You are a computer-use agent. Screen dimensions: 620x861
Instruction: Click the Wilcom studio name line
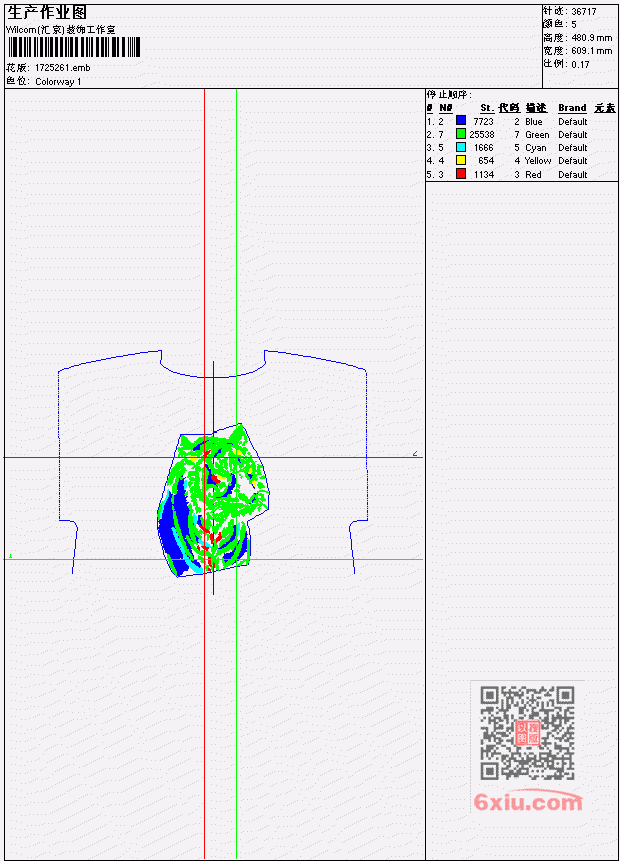coord(61,30)
